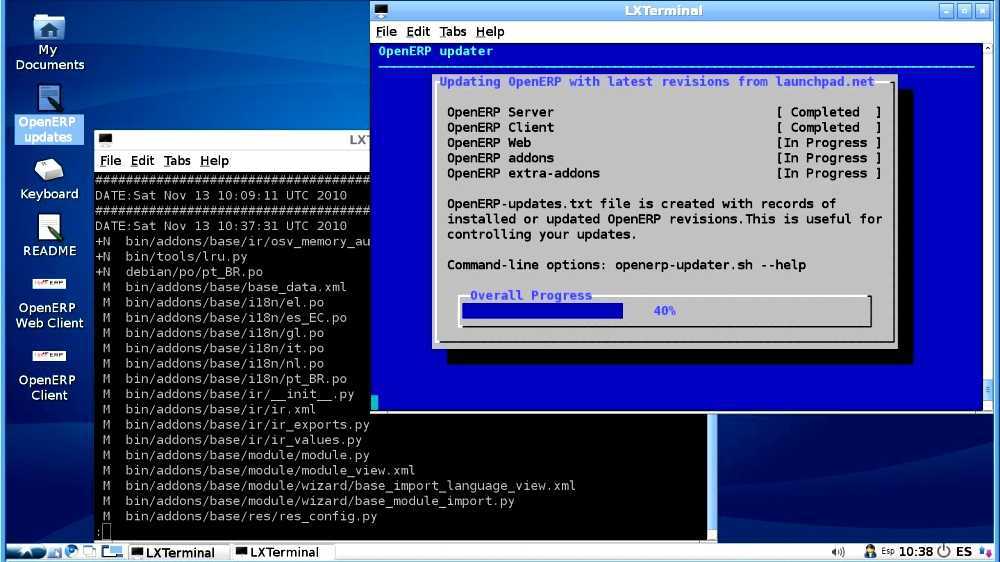Open Edit menu in front LXTerminal
Image resolution: width=1000 pixels, height=562 pixels.
(x=418, y=32)
